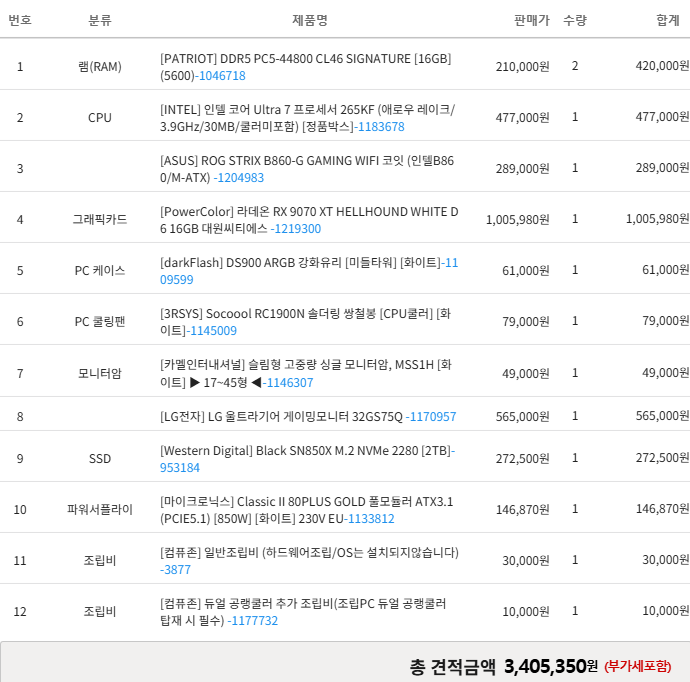Click the 제품명 column header
The image size is (690, 682).
point(309,20)
